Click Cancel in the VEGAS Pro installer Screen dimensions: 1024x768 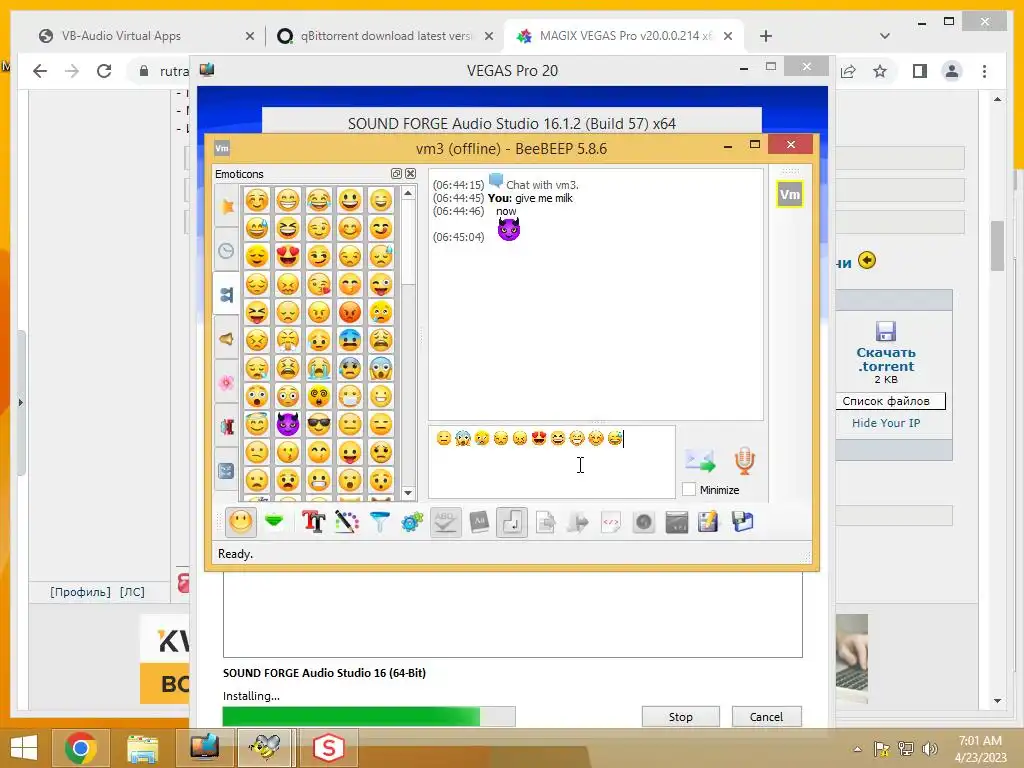point(766,716)
